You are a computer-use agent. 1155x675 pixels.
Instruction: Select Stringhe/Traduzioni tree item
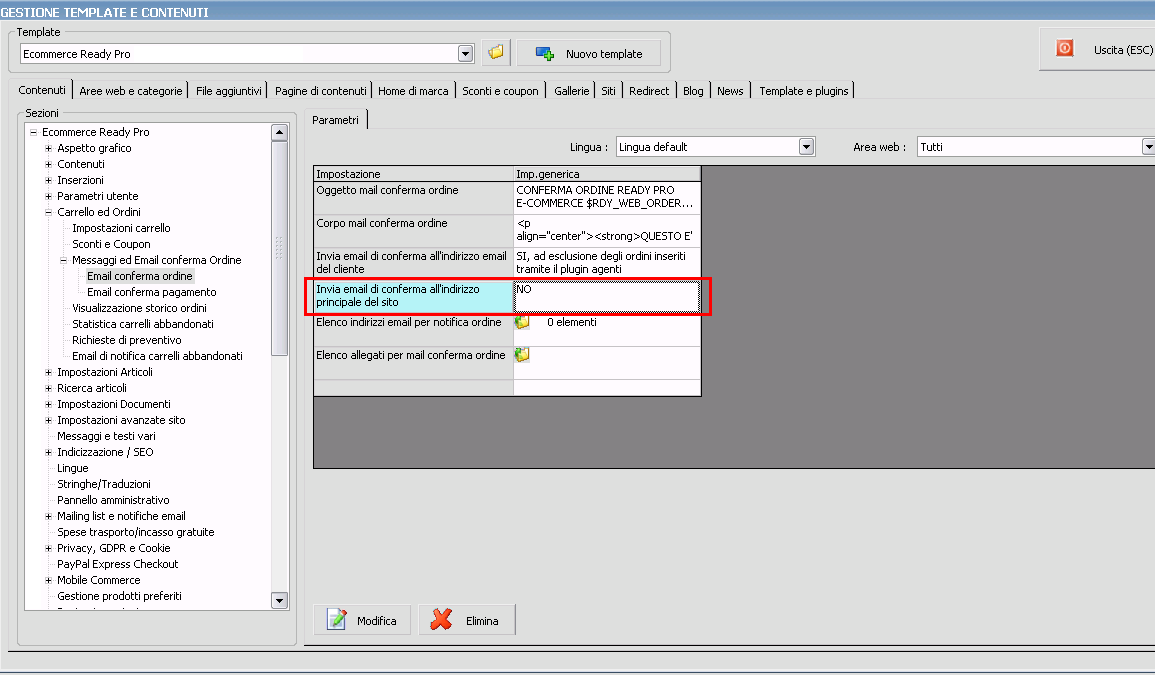pyautogui.click(x=104, y=484)
